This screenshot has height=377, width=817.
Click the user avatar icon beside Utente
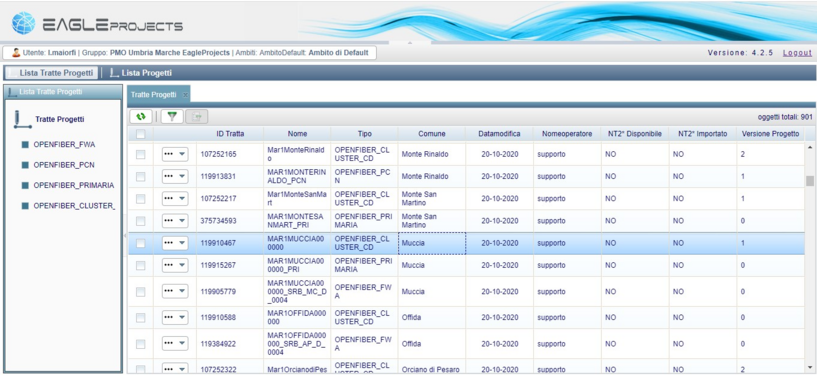pos(16,53)
